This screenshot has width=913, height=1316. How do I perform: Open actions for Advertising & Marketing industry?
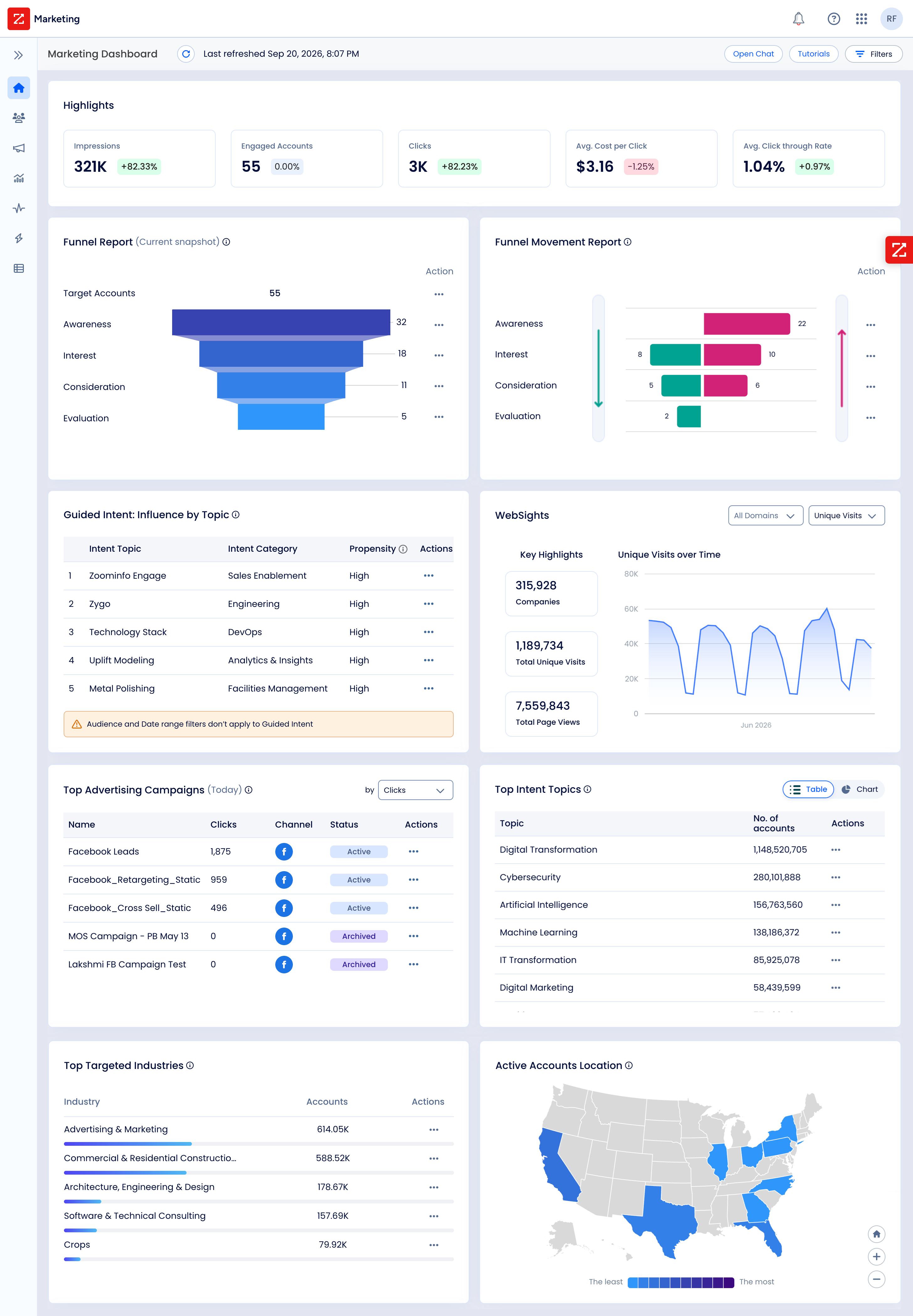point(434,1129)
